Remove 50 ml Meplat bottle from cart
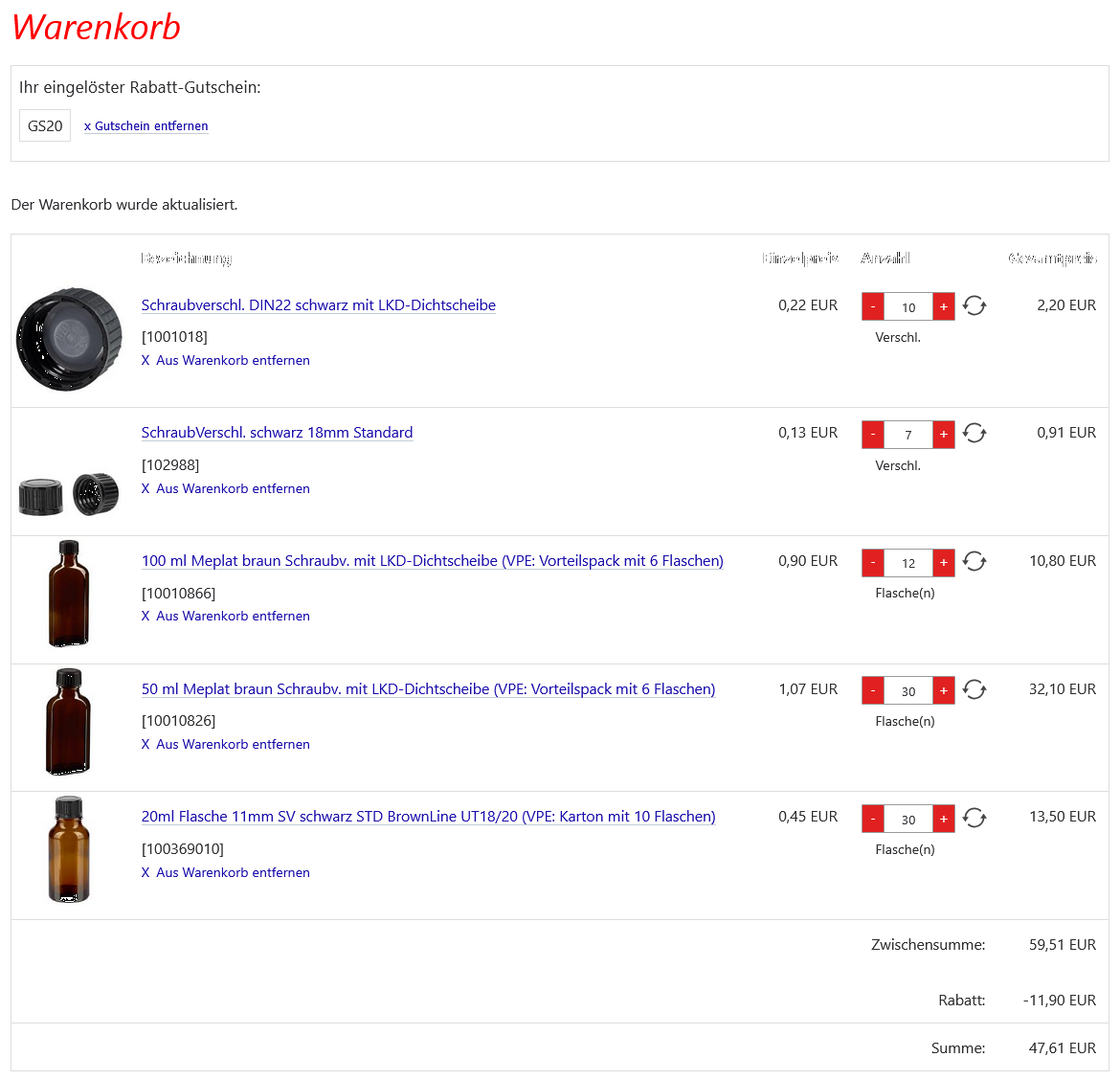 226,744
